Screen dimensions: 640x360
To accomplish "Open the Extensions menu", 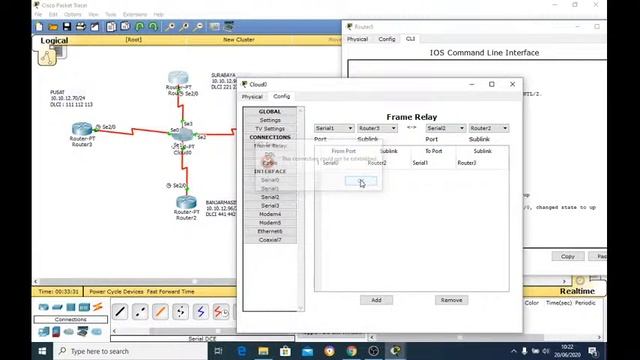I will (x=135, y=14).
